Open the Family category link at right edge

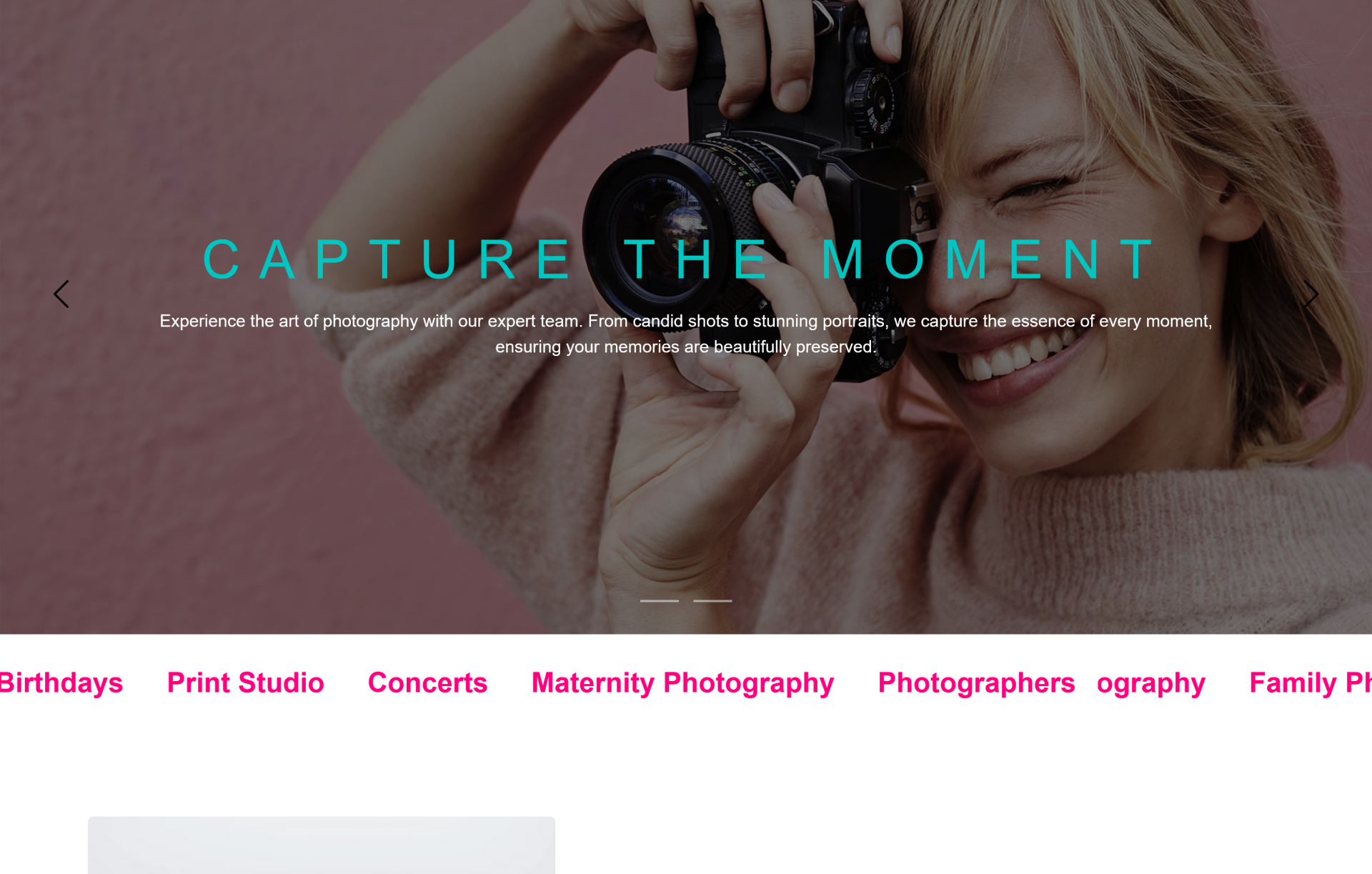pos(1311,682)
